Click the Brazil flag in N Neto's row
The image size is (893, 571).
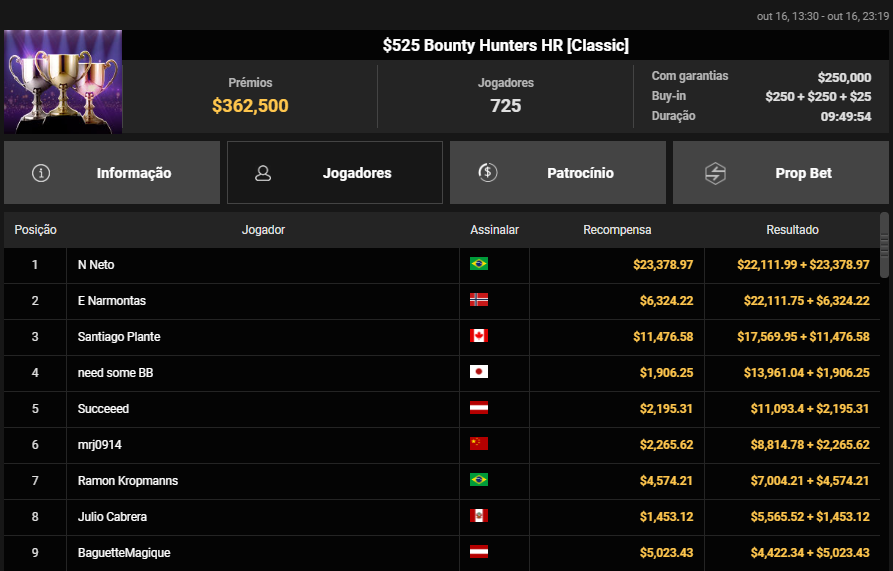[479, 264]
